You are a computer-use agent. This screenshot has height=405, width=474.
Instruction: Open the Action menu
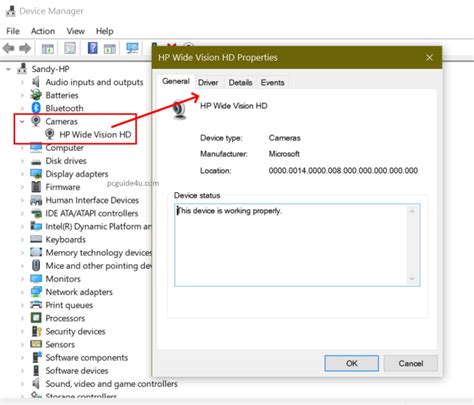click(43, 31)
